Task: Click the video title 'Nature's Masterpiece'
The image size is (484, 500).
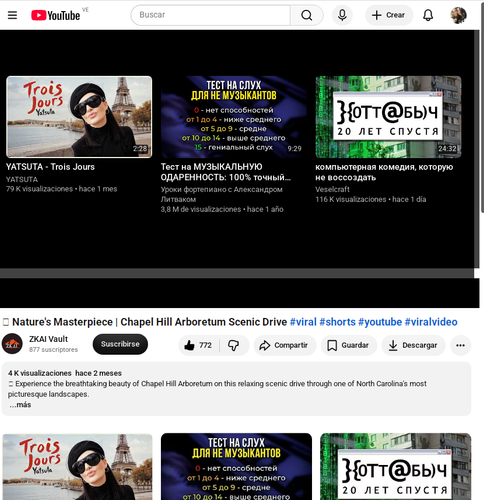Action: [x=150, y=322]
